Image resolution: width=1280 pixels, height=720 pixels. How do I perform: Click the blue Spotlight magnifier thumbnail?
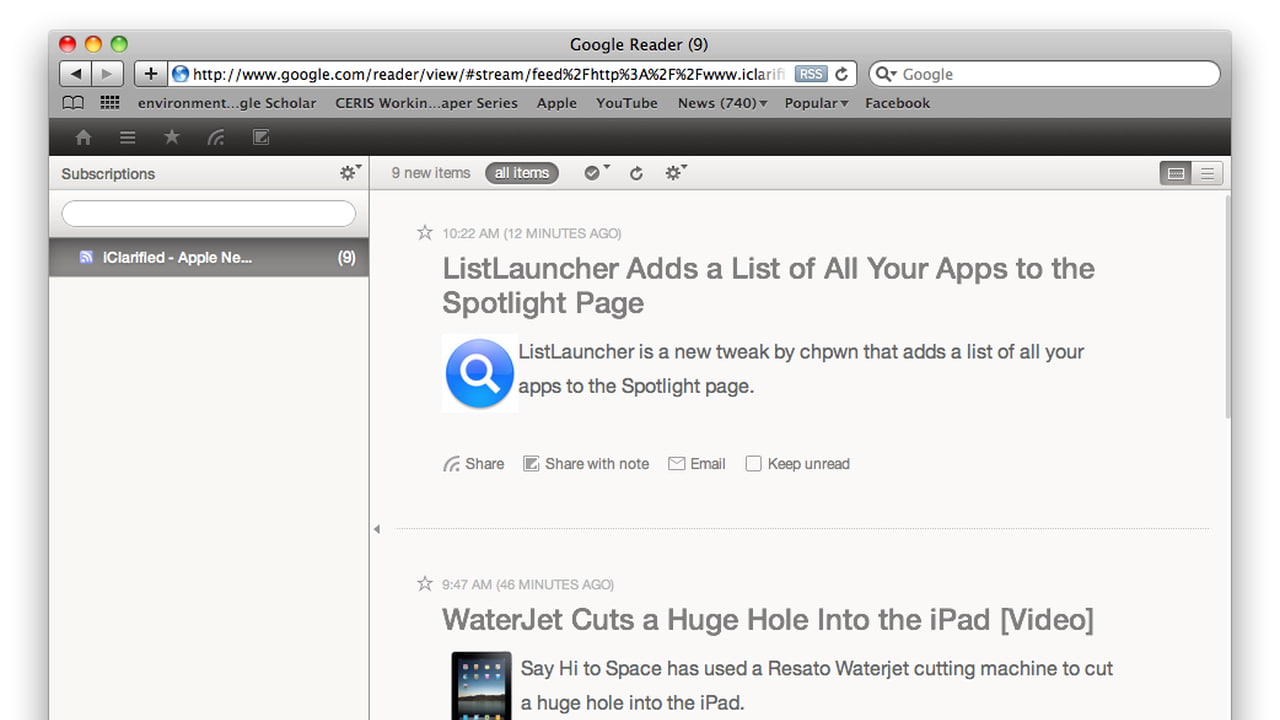coord(480,373)
